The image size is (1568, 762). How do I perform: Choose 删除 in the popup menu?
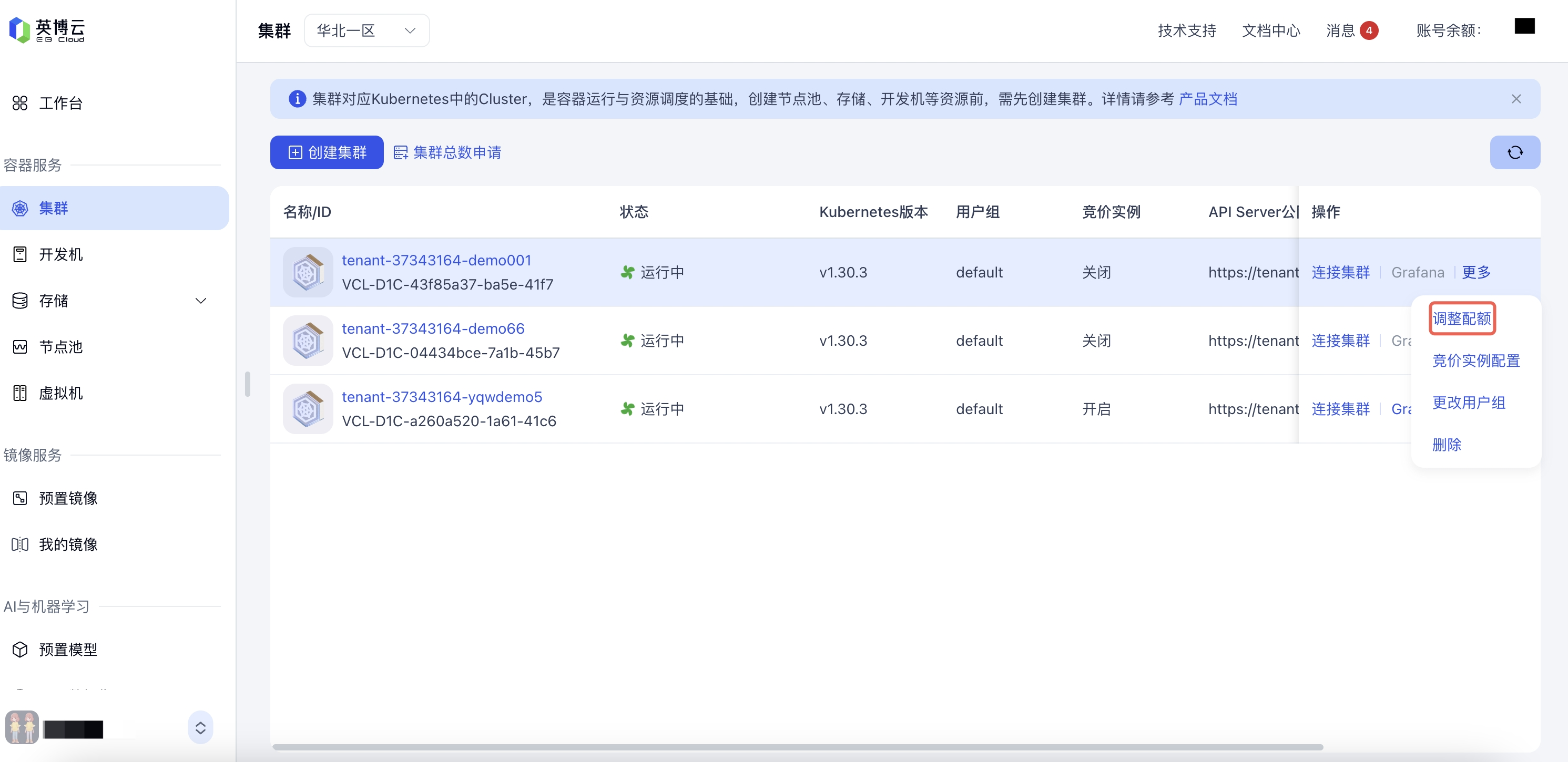coord(1446,444)
